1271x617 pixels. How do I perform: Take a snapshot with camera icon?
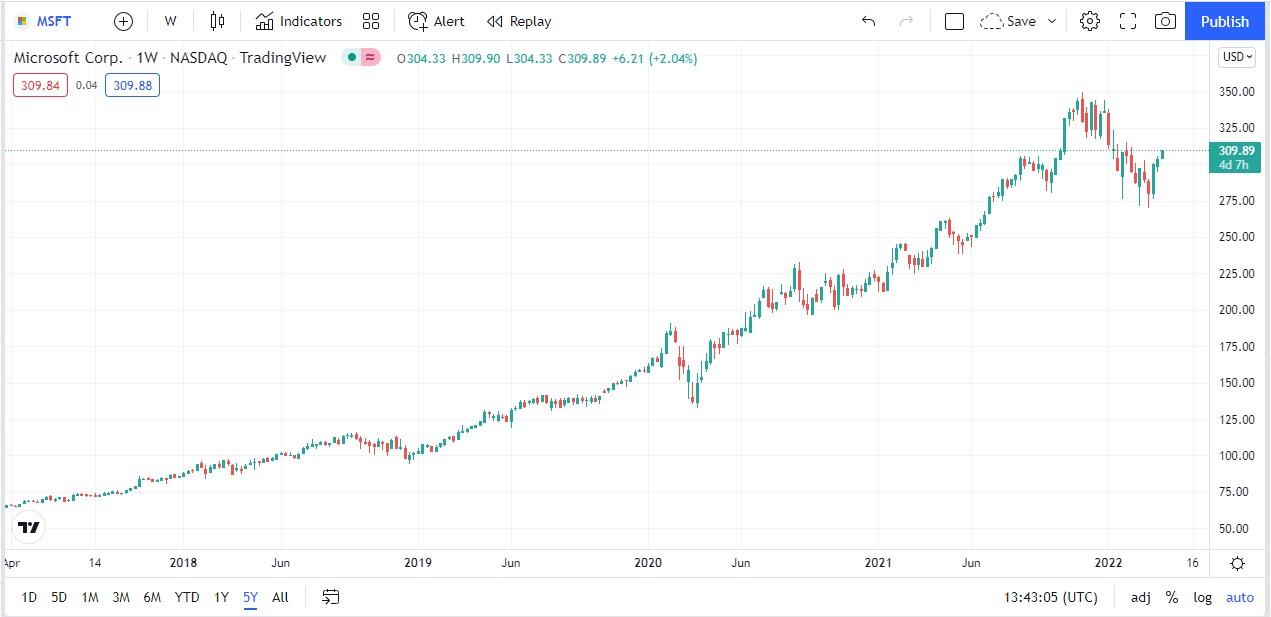click(1165, 21)
